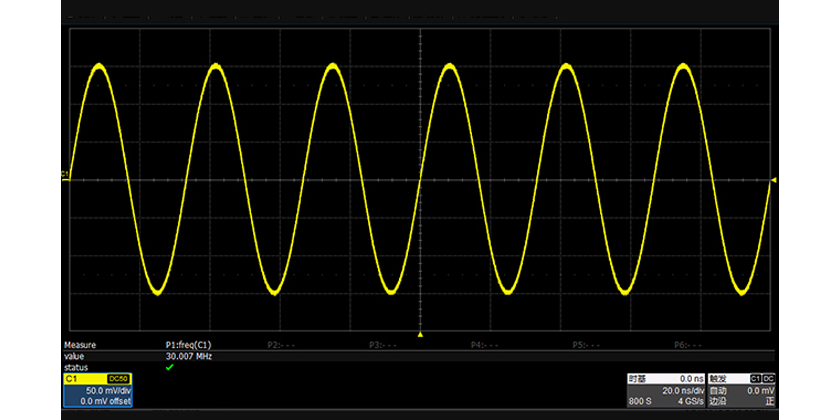The image size is (840, 420).
Task: Select the P1:freq(C1) measurement column
Action: [188, 344]
